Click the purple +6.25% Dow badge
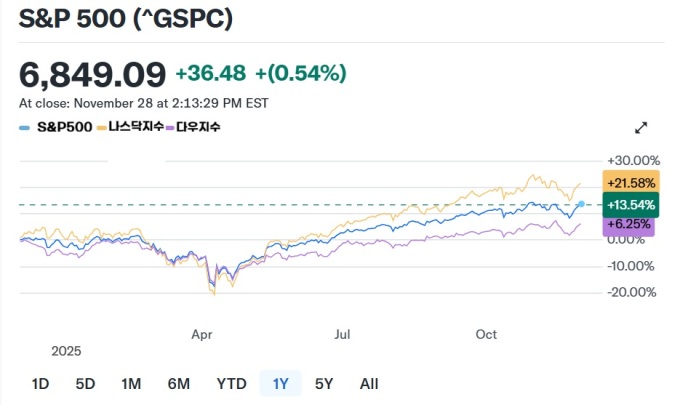 (x=628, y=225)
